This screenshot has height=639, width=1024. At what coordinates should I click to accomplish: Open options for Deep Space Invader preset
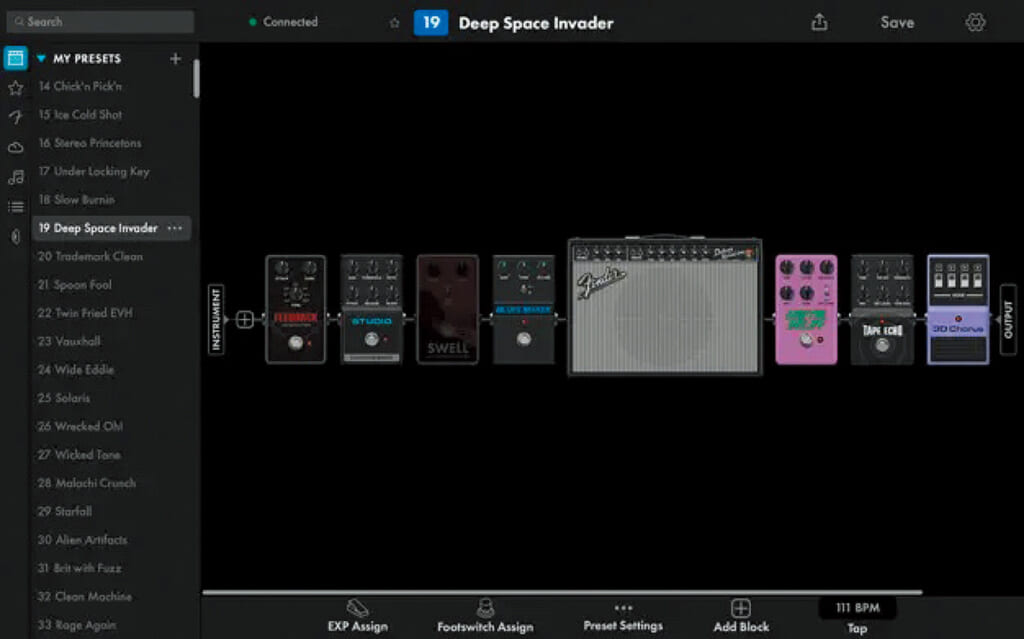pyautogui.click(x=174, y=228)
